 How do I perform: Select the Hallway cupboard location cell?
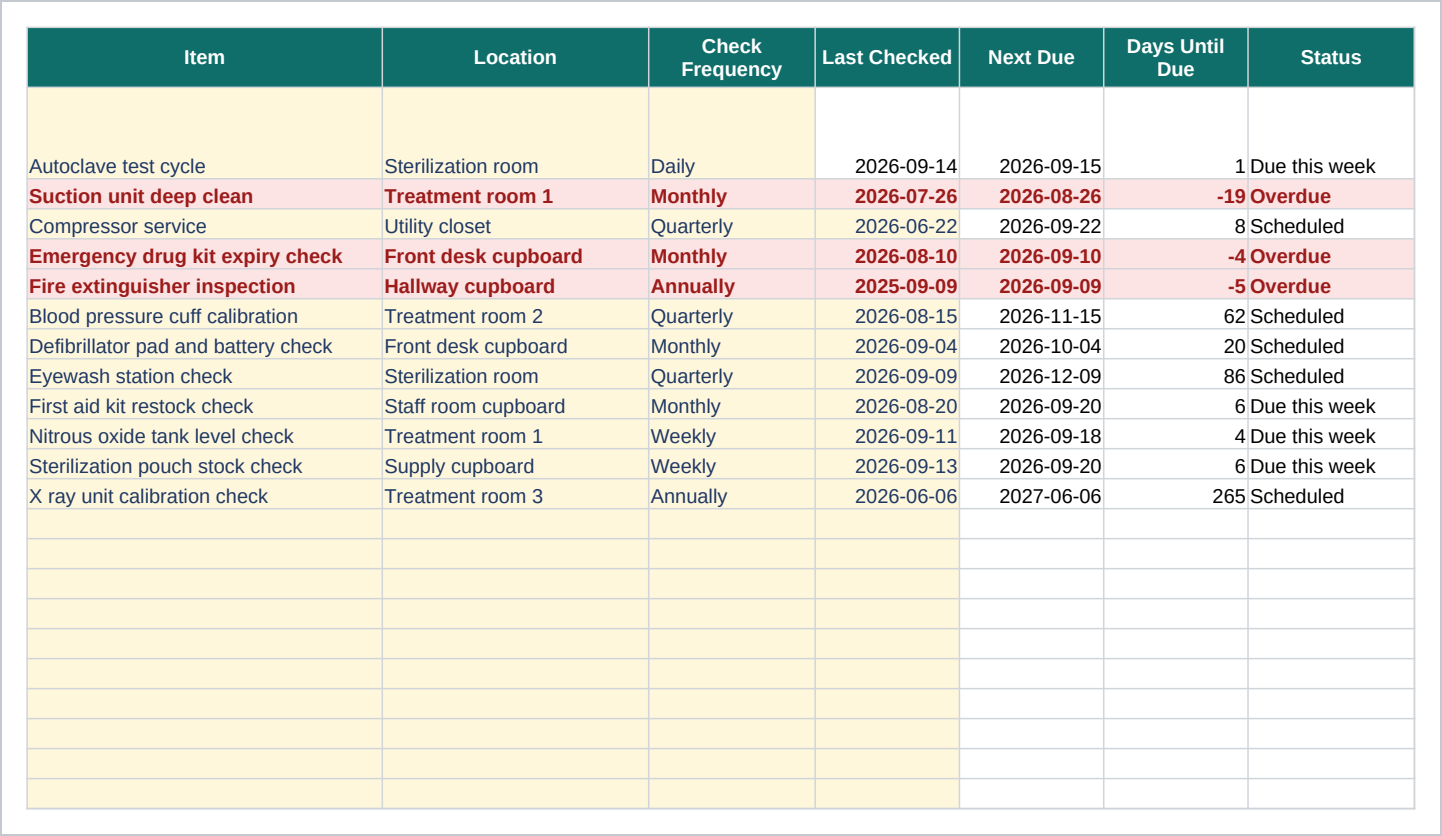[515, 285]
